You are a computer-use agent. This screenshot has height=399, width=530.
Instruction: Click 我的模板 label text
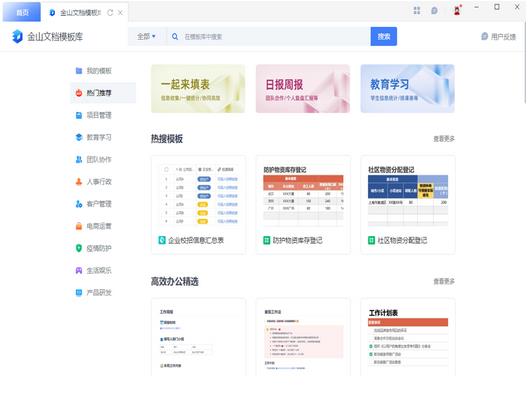[99, 71]
